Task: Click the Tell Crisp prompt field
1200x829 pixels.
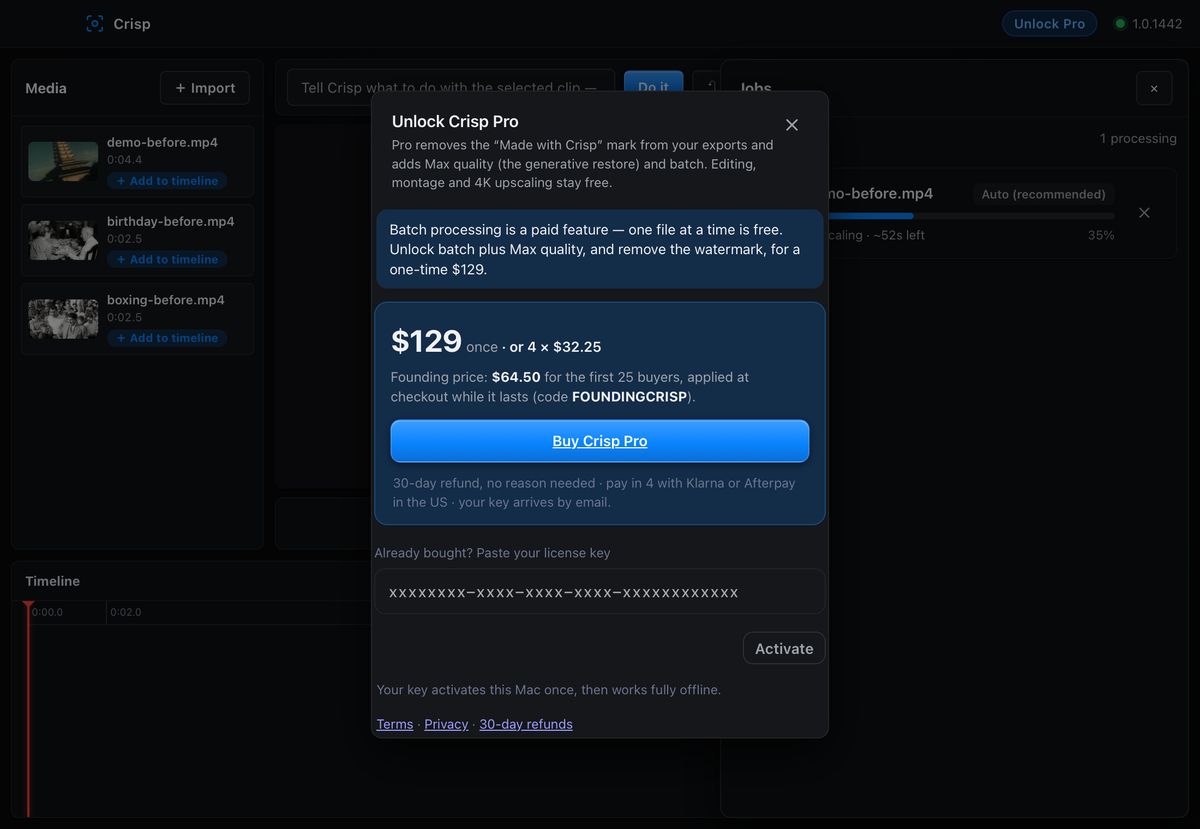Action: (x=451, y=88)
